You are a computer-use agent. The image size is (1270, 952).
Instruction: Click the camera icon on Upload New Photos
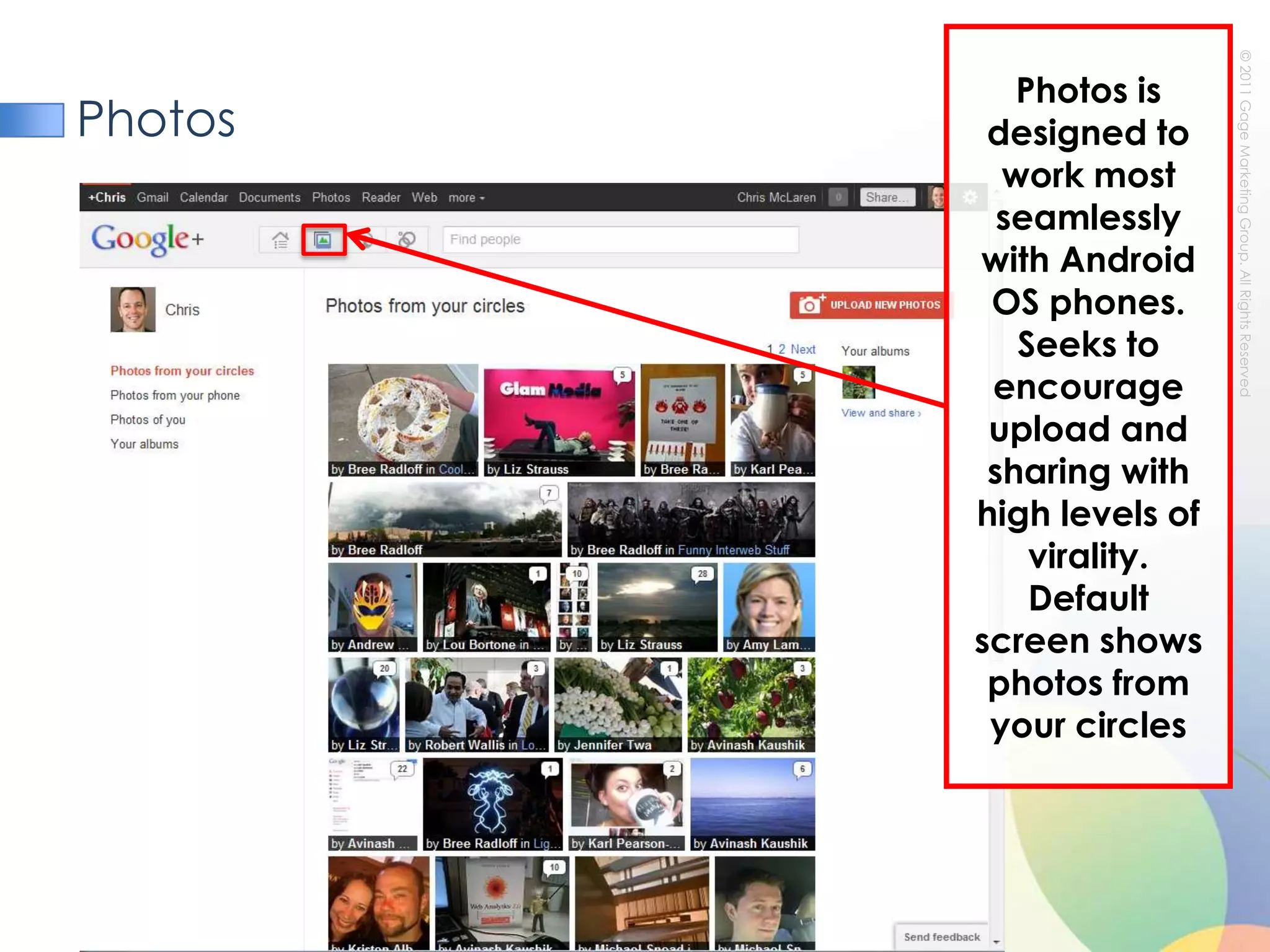coord(811,304)
